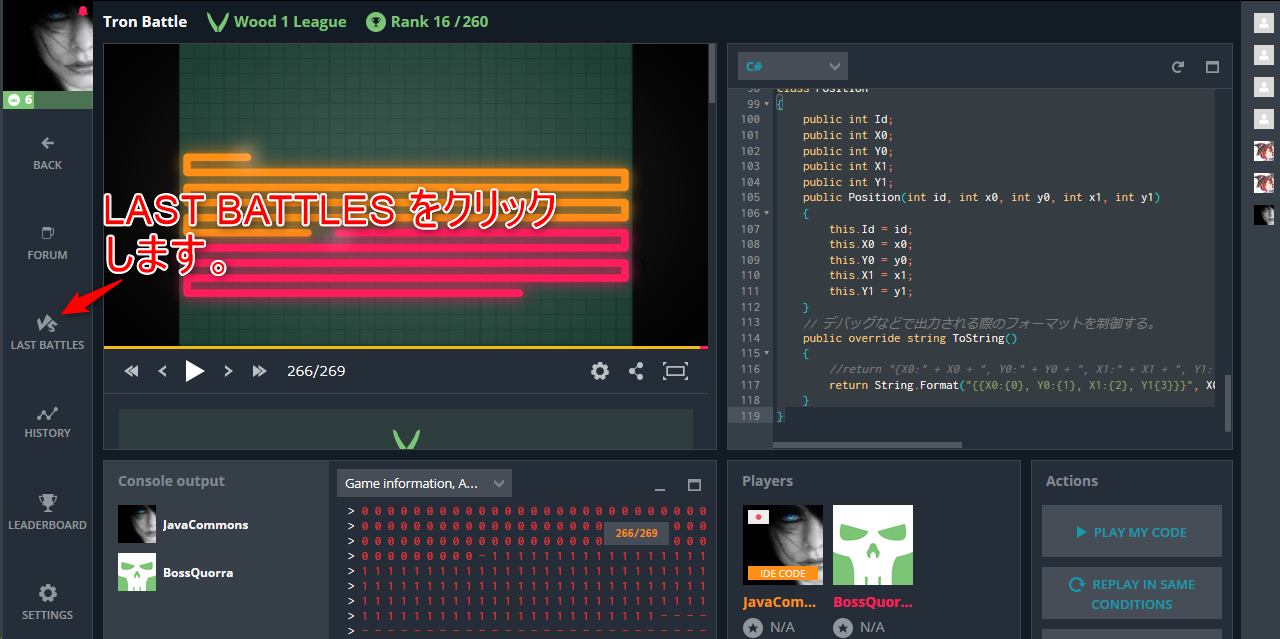Share the replay using share icon
This screenshot has width=1280, height=639.
pyautogui.click(x=636, y=371)
